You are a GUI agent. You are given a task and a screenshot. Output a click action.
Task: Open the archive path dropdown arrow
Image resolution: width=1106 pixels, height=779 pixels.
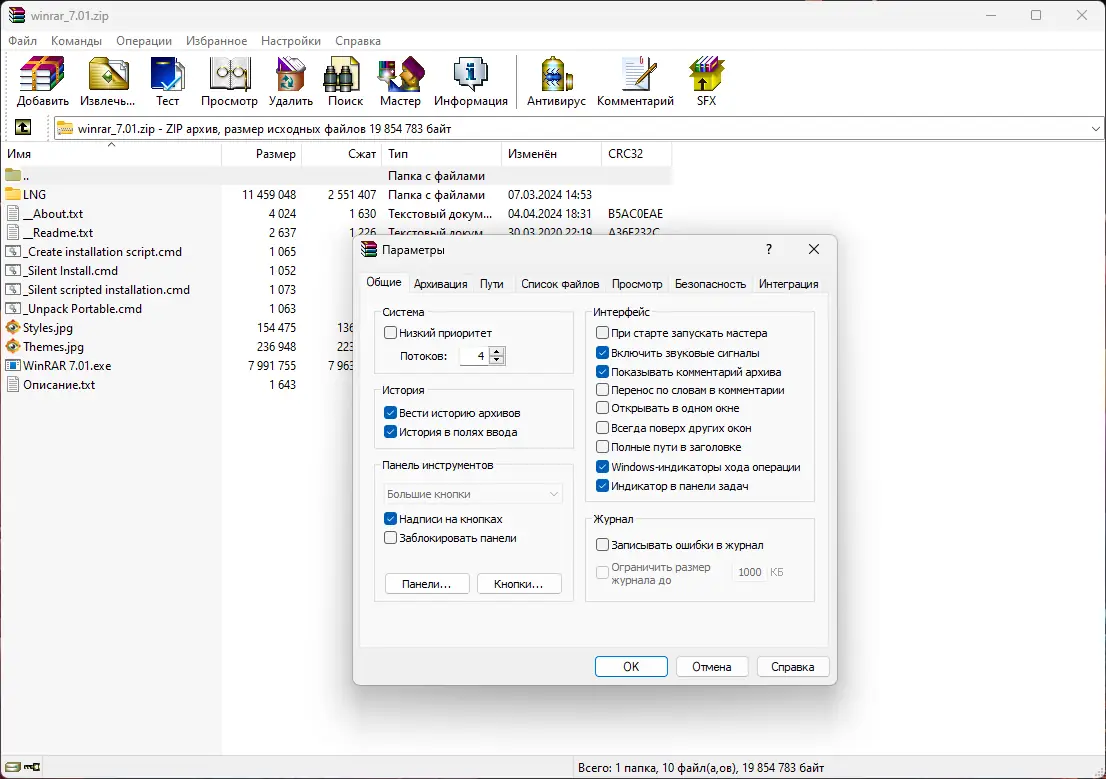pyautogui.click(x=1095, y=128)
